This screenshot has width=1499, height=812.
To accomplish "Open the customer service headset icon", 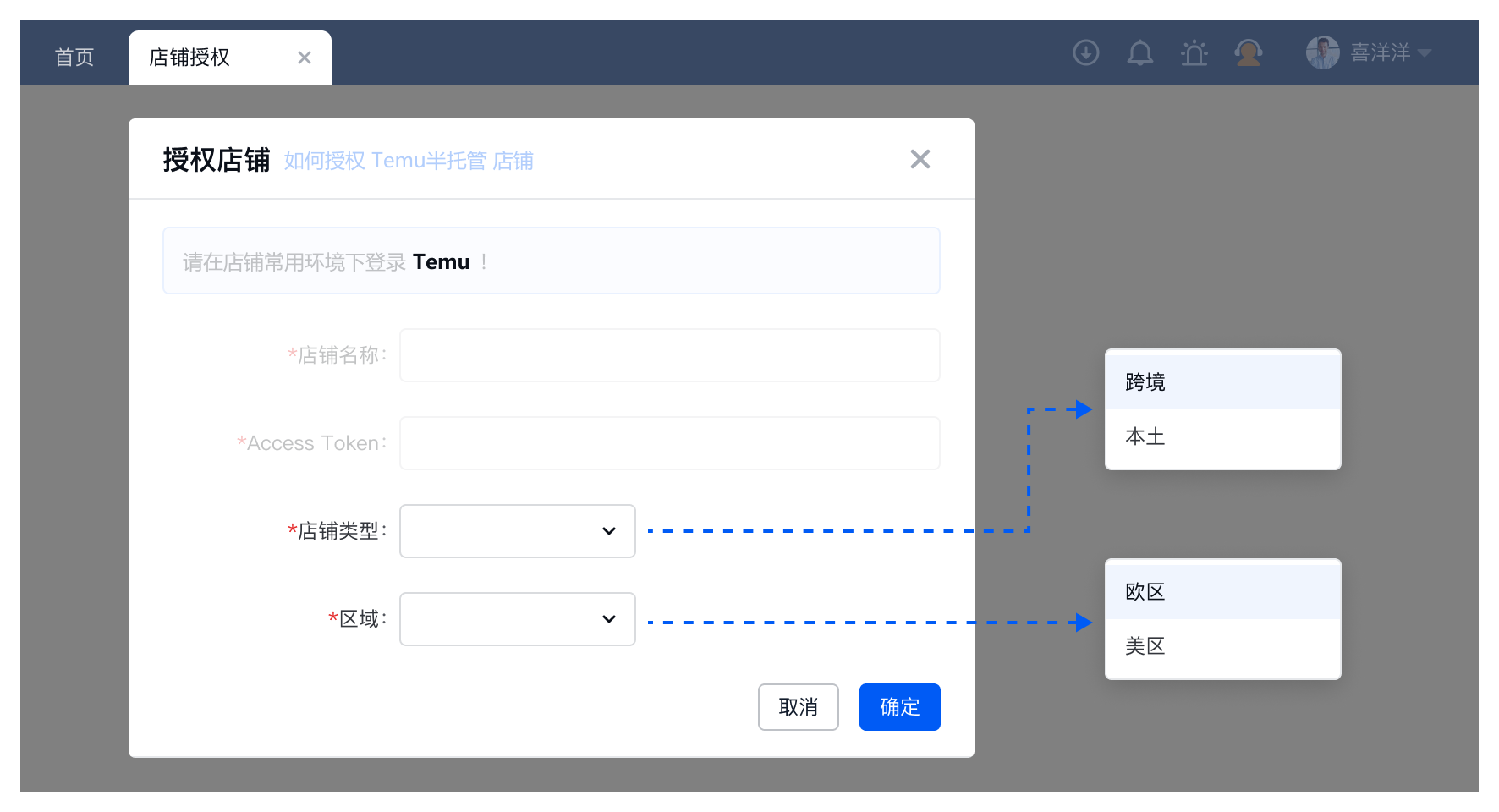I will click(x=1248, y=52).
